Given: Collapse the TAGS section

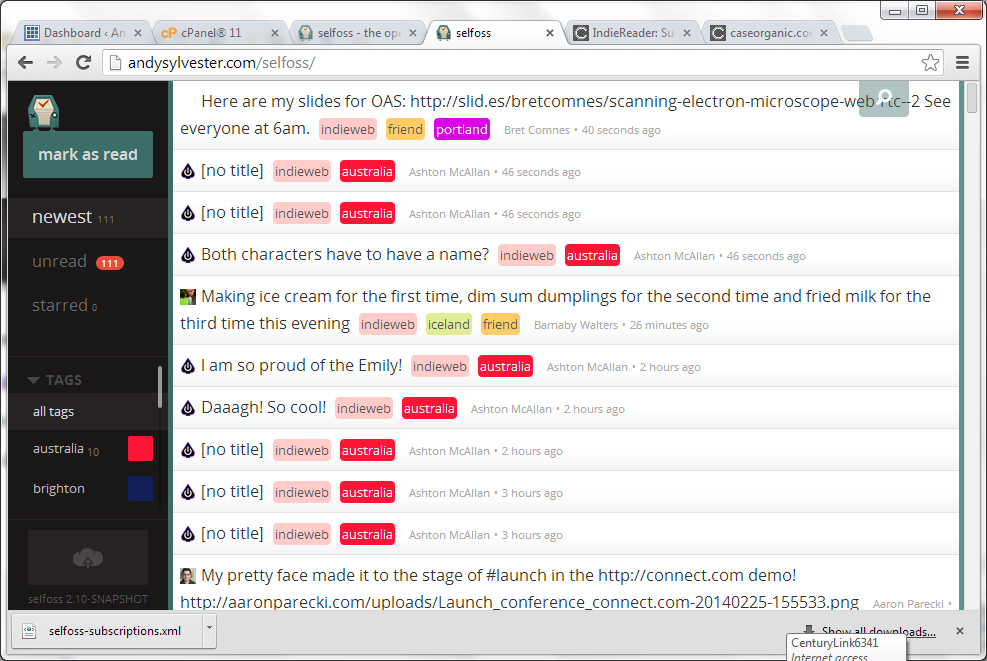Looking at the screenshot, I should click(55, 380).
